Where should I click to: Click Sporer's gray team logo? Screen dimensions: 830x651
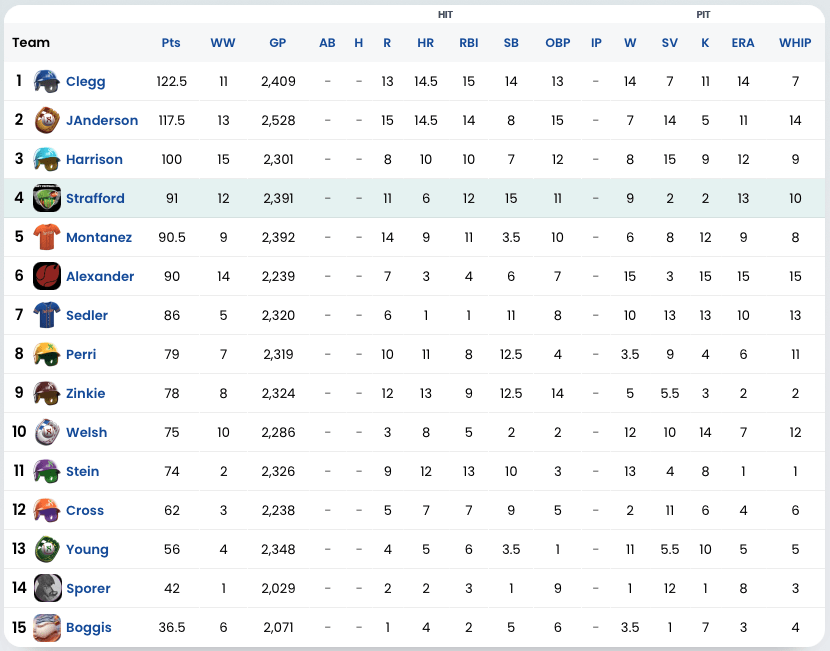pos(47,588)
